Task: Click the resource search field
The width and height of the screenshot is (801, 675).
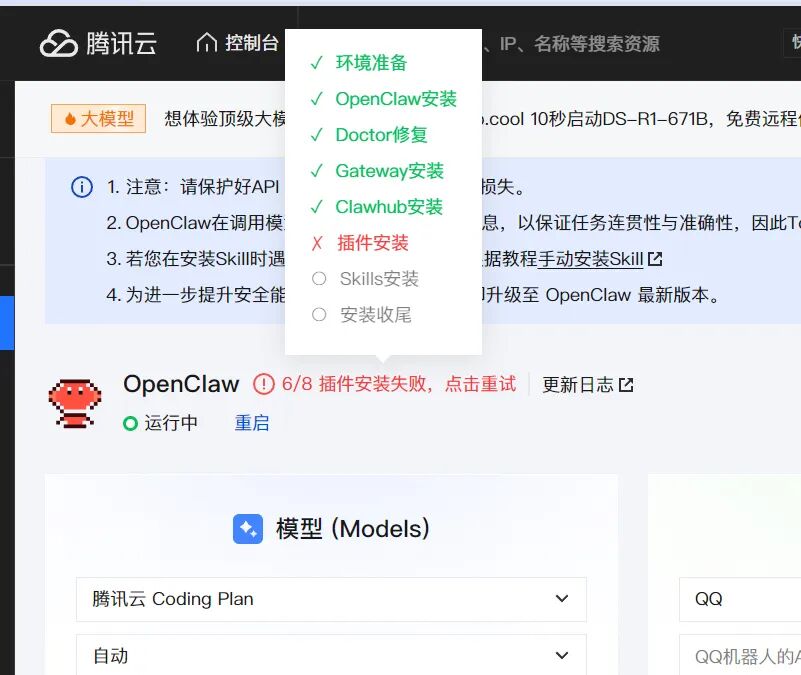Action: pos(572,44)
